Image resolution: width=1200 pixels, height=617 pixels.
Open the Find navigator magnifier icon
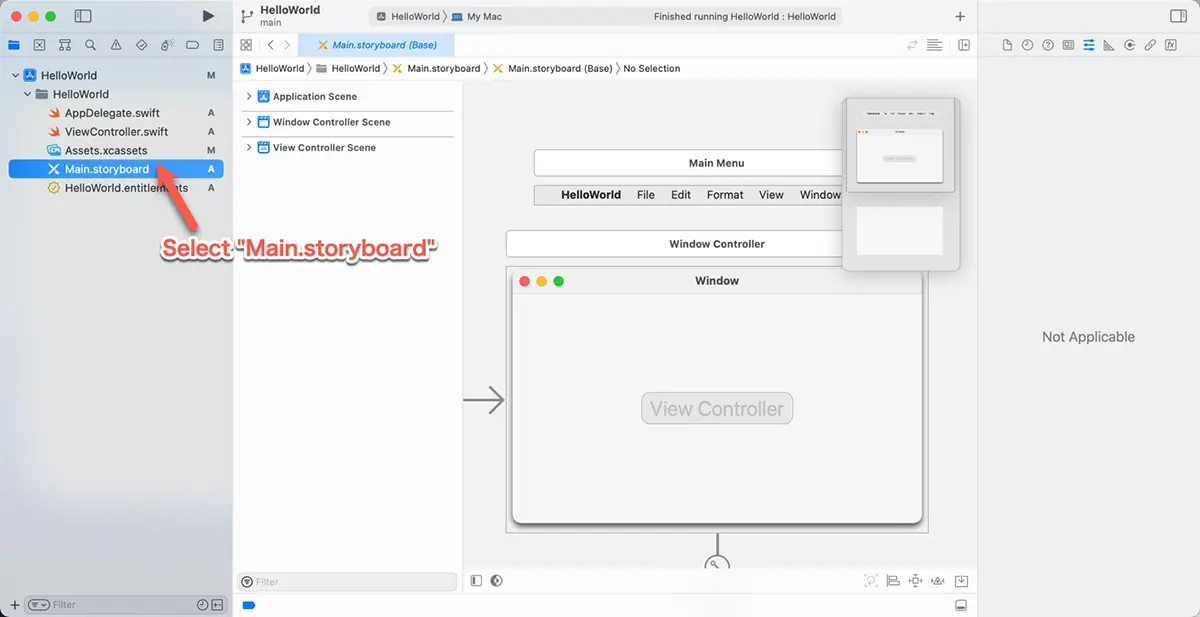[91, 45]
